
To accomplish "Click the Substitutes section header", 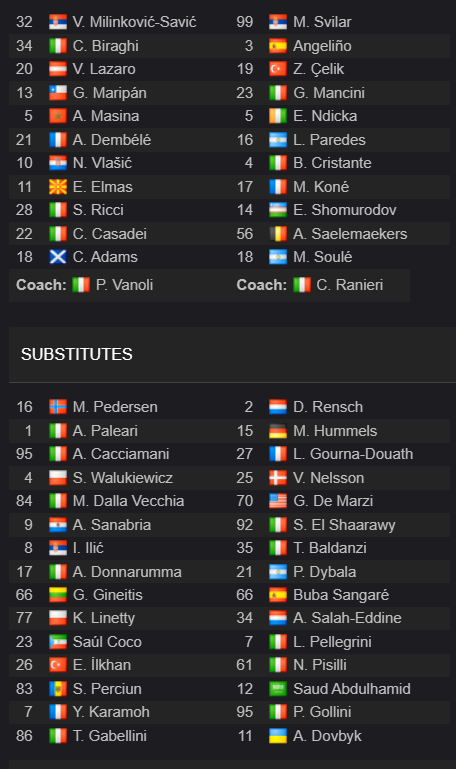I will coord(76,354).
